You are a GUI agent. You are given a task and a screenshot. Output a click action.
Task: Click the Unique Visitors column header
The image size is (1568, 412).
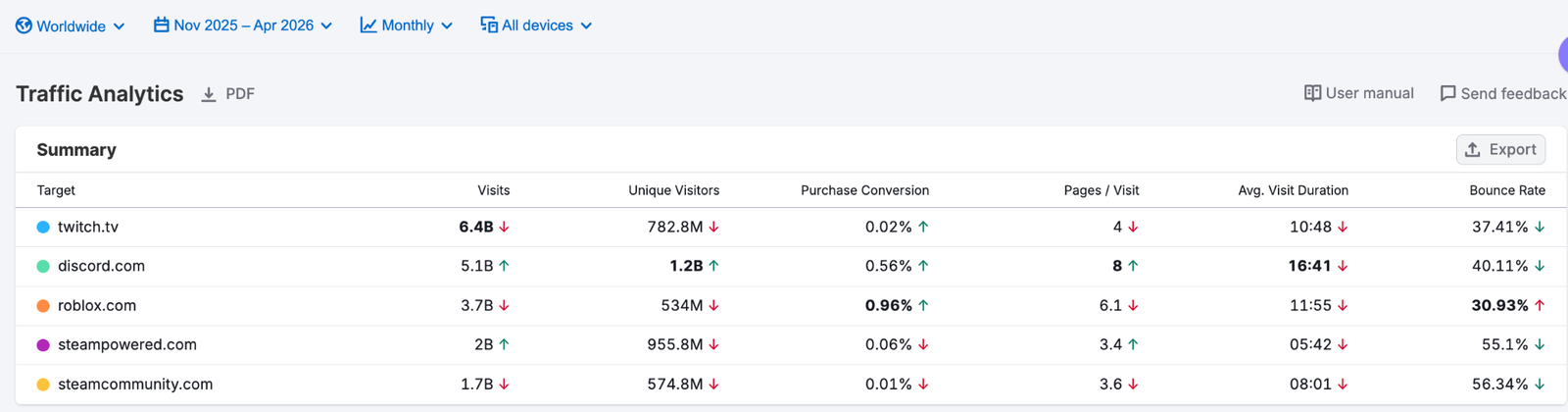click(x=673, y=190)
